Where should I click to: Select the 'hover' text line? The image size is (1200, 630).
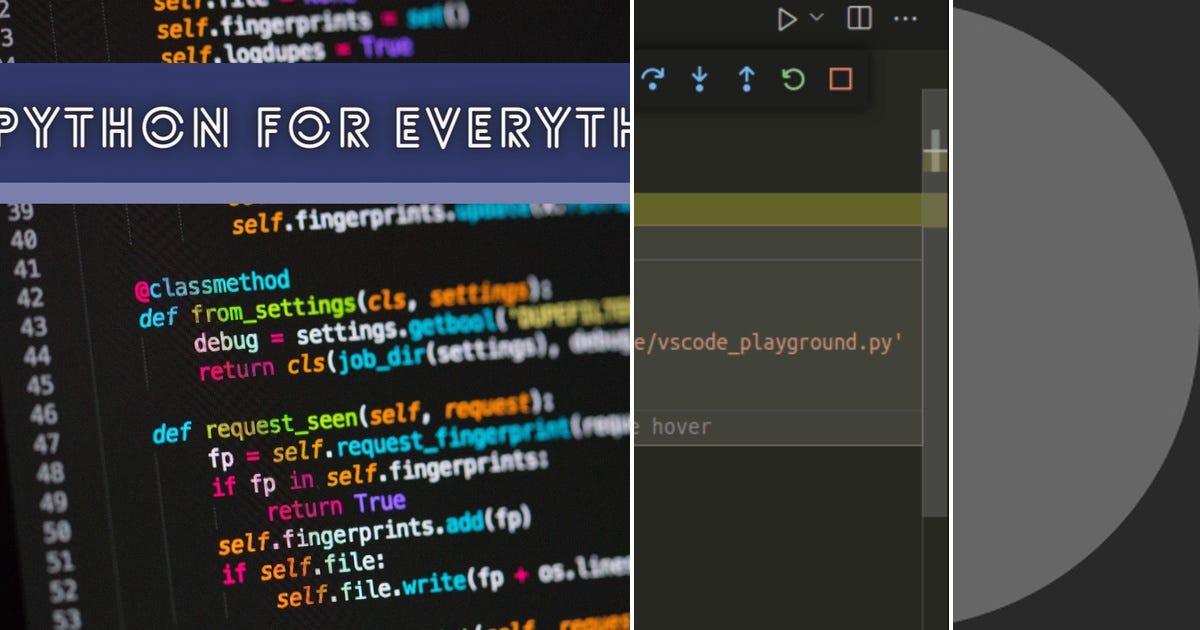tap(685, 426)
